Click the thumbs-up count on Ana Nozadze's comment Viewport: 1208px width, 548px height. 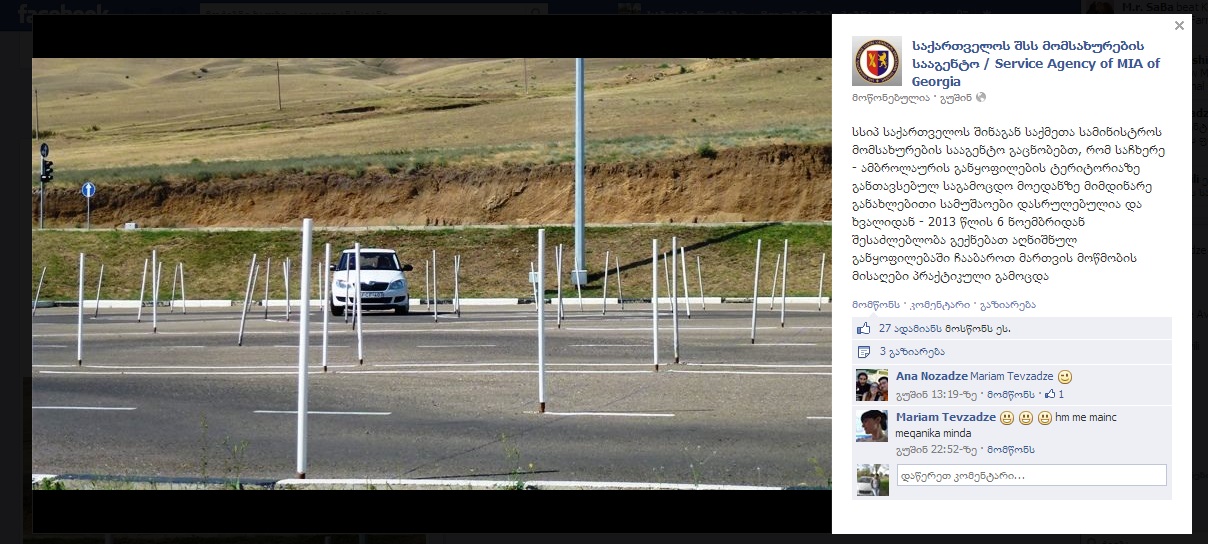pyautogui.click(x=1054, y=395)
